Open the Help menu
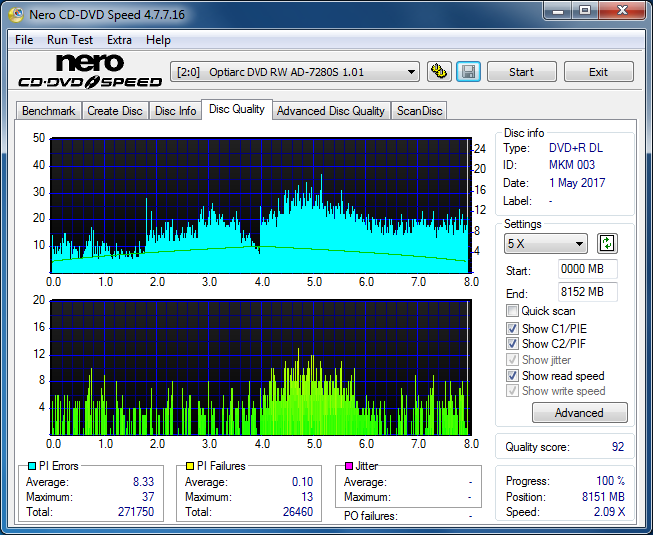 [x=158, y=40]
